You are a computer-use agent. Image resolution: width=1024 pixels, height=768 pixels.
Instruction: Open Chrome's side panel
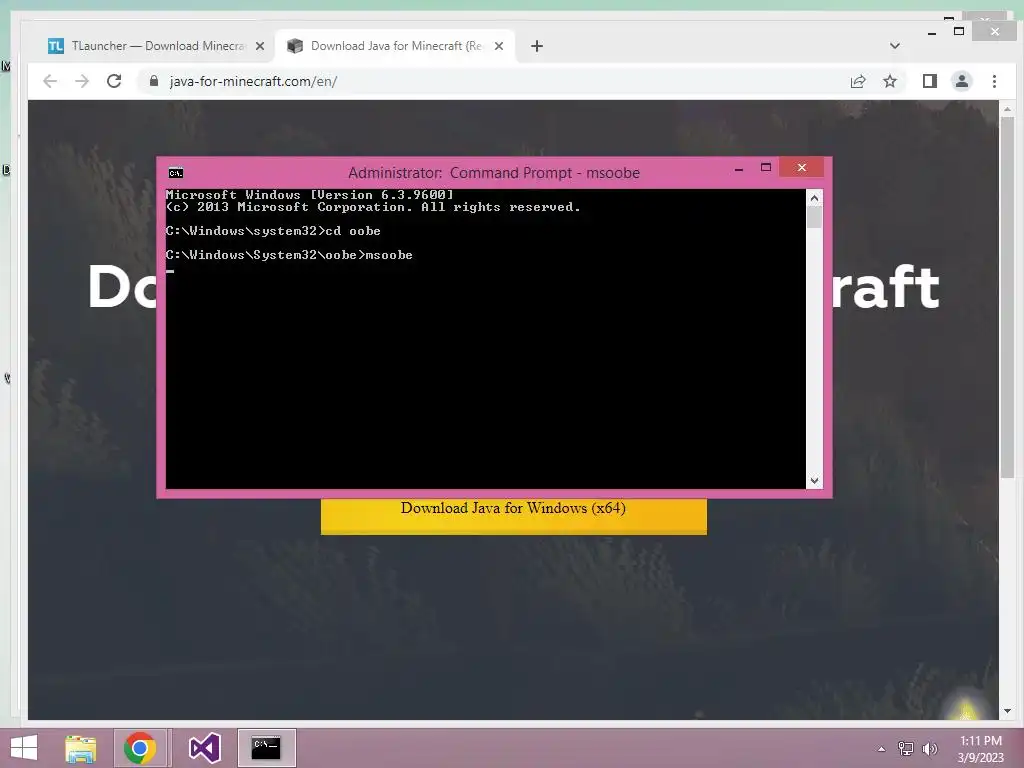point(930,81)
